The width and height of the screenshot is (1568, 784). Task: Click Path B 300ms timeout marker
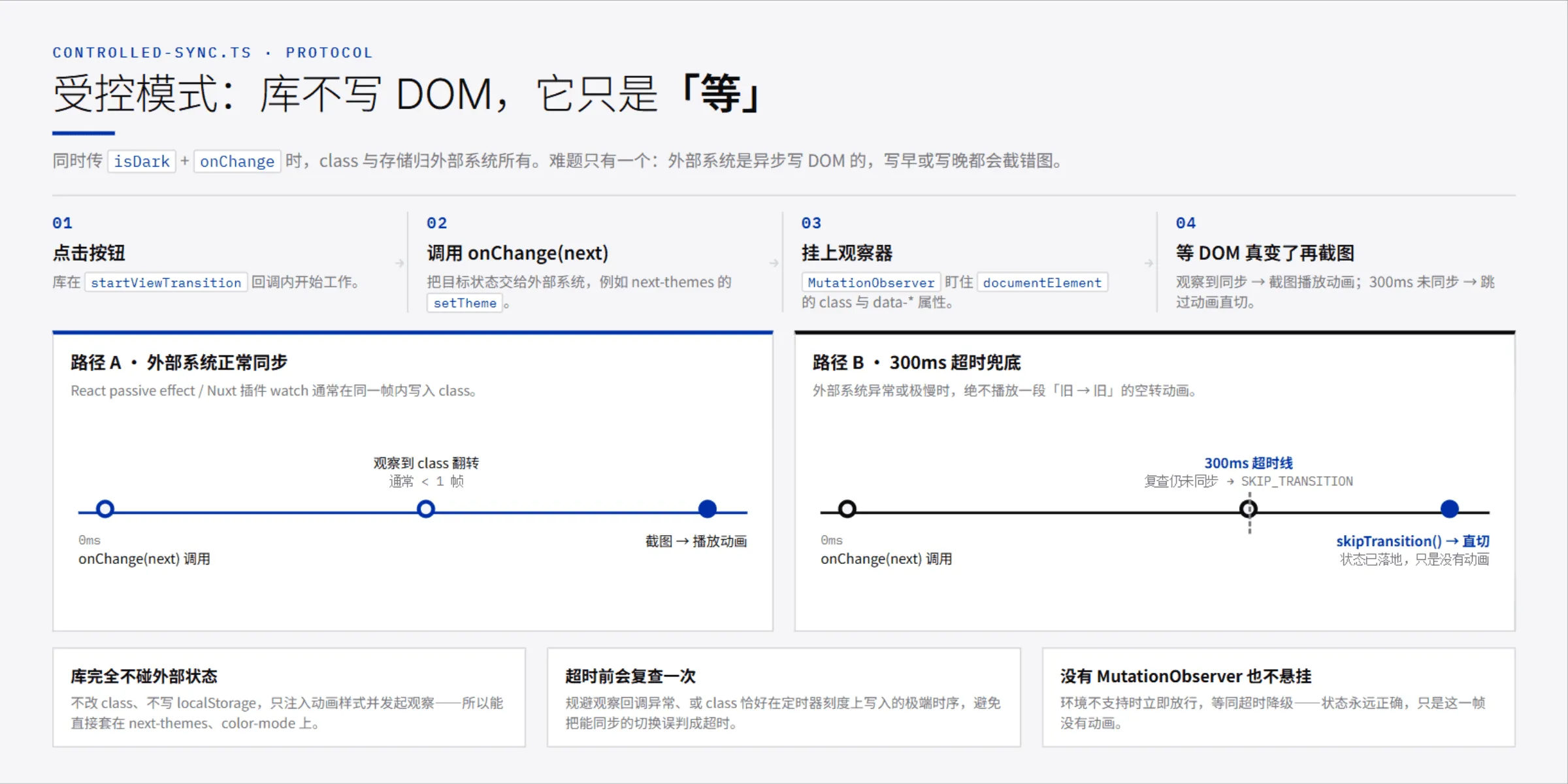(x=1249, y=509)
